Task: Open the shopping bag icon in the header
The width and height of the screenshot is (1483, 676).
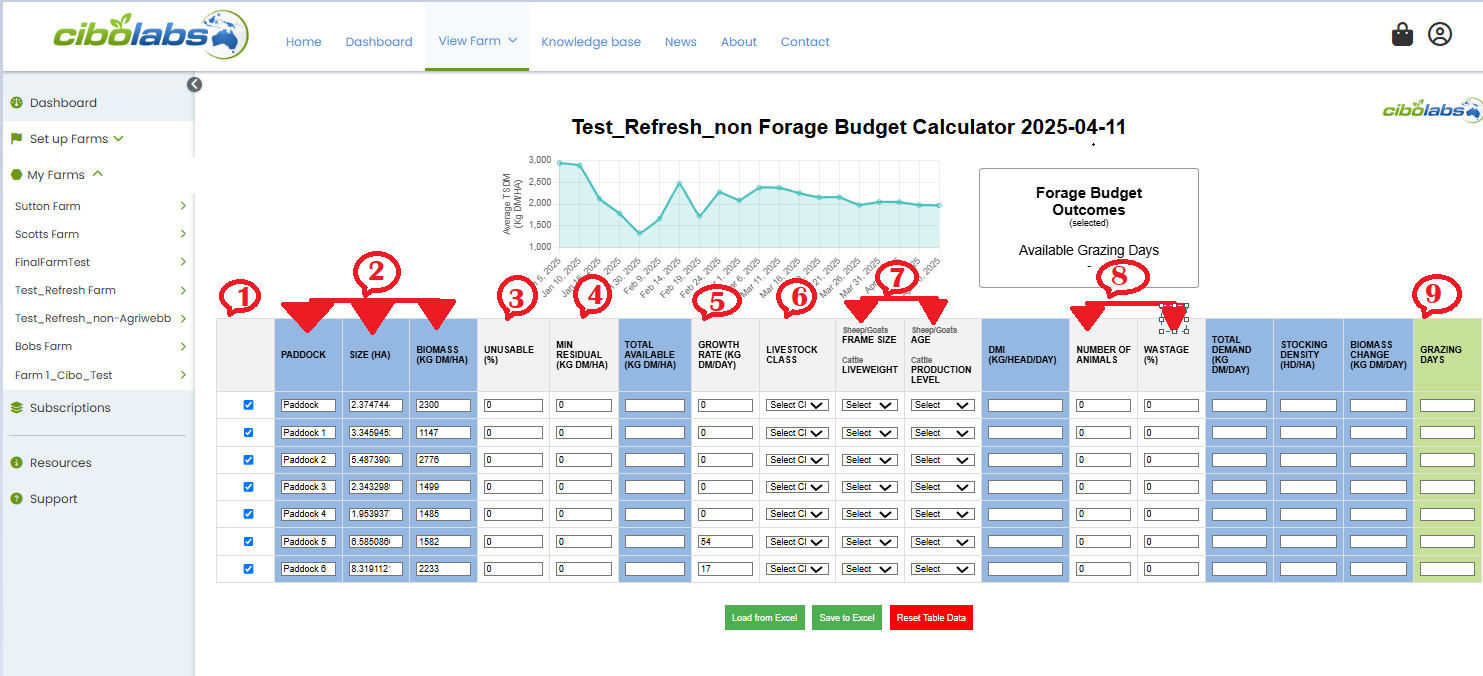Action: click(1402, 33)
